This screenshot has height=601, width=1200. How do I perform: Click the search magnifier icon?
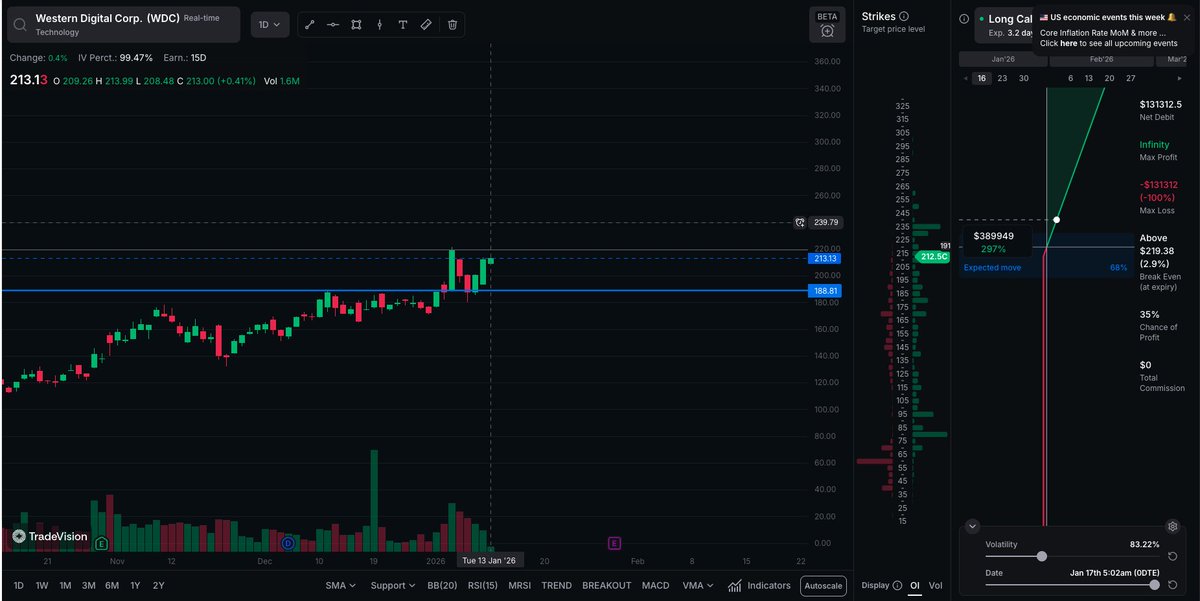pos(20,24)
